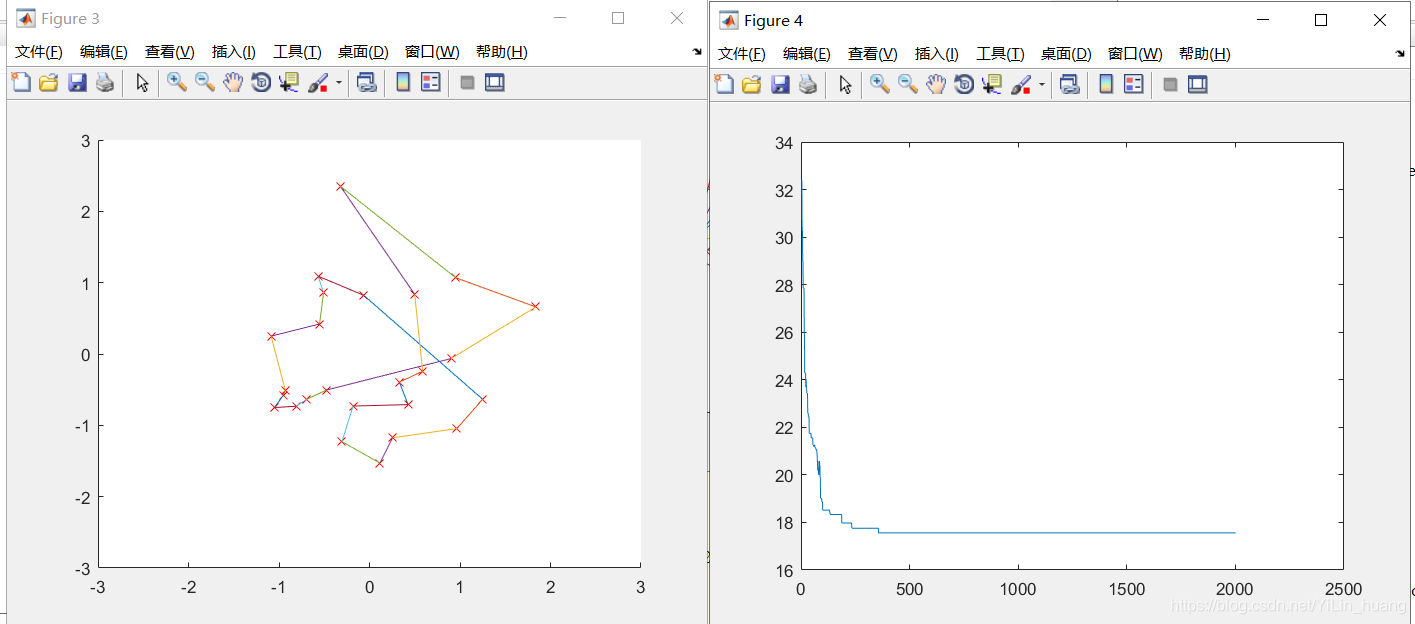The height and width of the screenshot is (624, 1415).
Task: Select Brush data tool in Figure 4
Action: [1021, 85]
